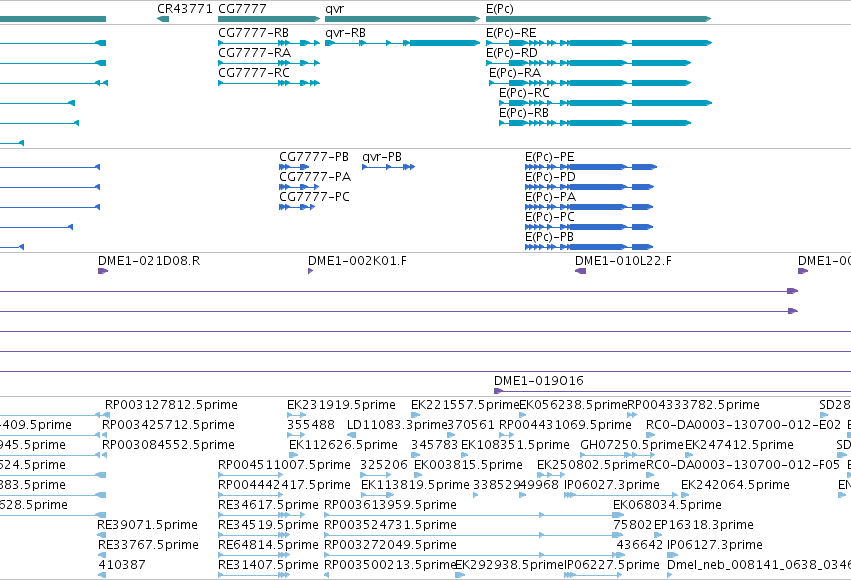Click EST GH07250.5prime
The width and height of the screenshot is (851, 580).
pos(617,455)
